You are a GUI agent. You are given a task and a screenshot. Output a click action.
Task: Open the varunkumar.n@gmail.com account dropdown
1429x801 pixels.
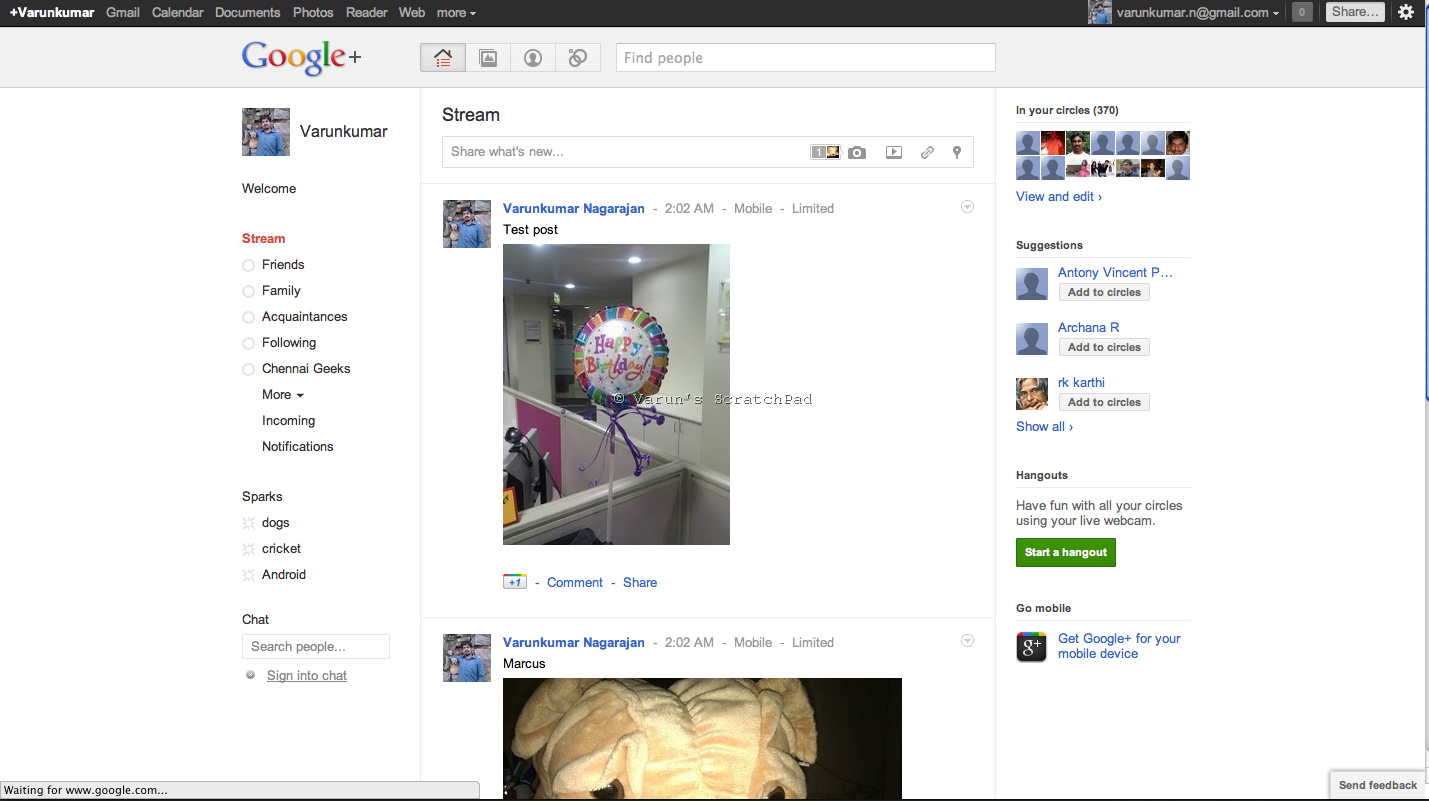1198,13
